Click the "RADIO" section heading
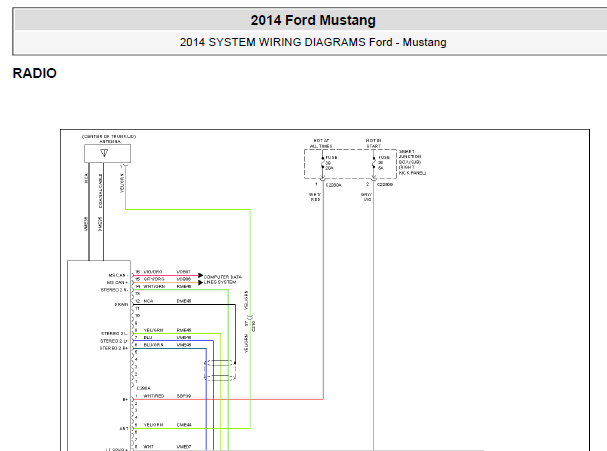Viewport: 607px width, 451px height. [x=34, y=73]
